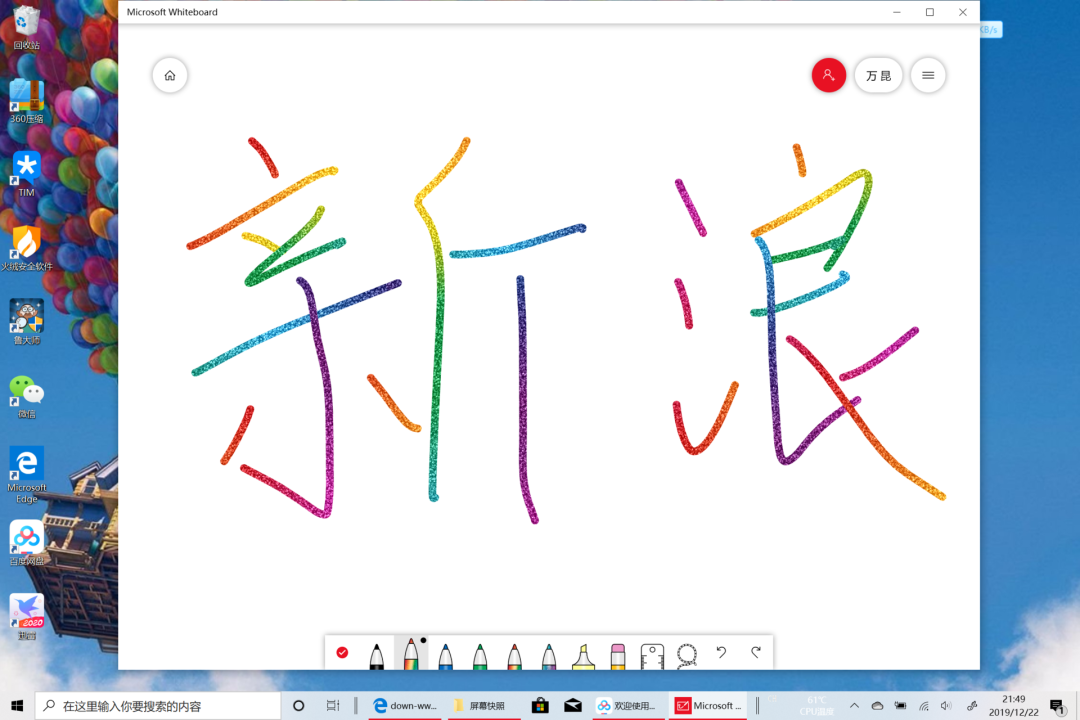The image size is (1080, 720).
Task: Switch to Microsoft Whiteboard taskbar button
Action: pos(709,706)
